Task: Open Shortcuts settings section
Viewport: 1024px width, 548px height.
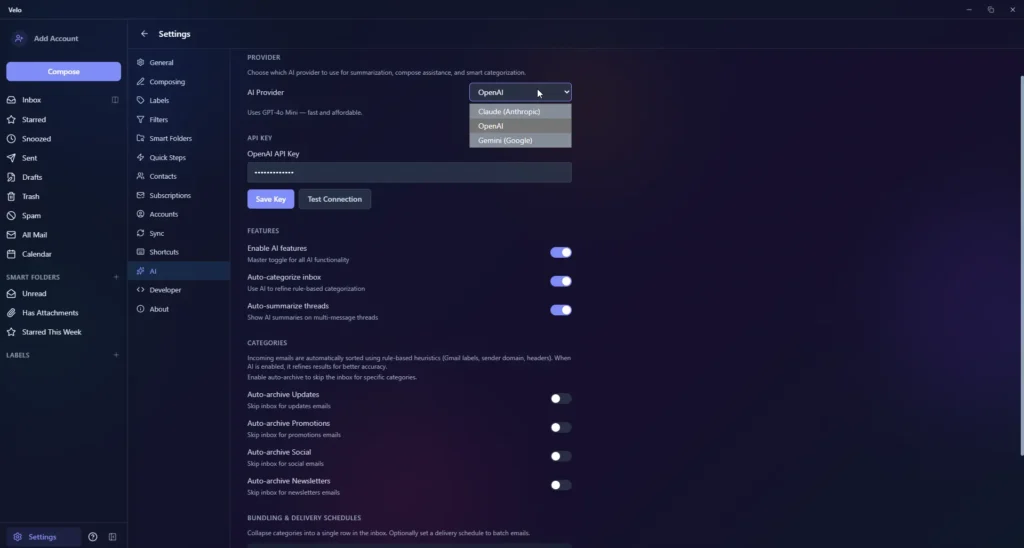Action: point(178,252)
